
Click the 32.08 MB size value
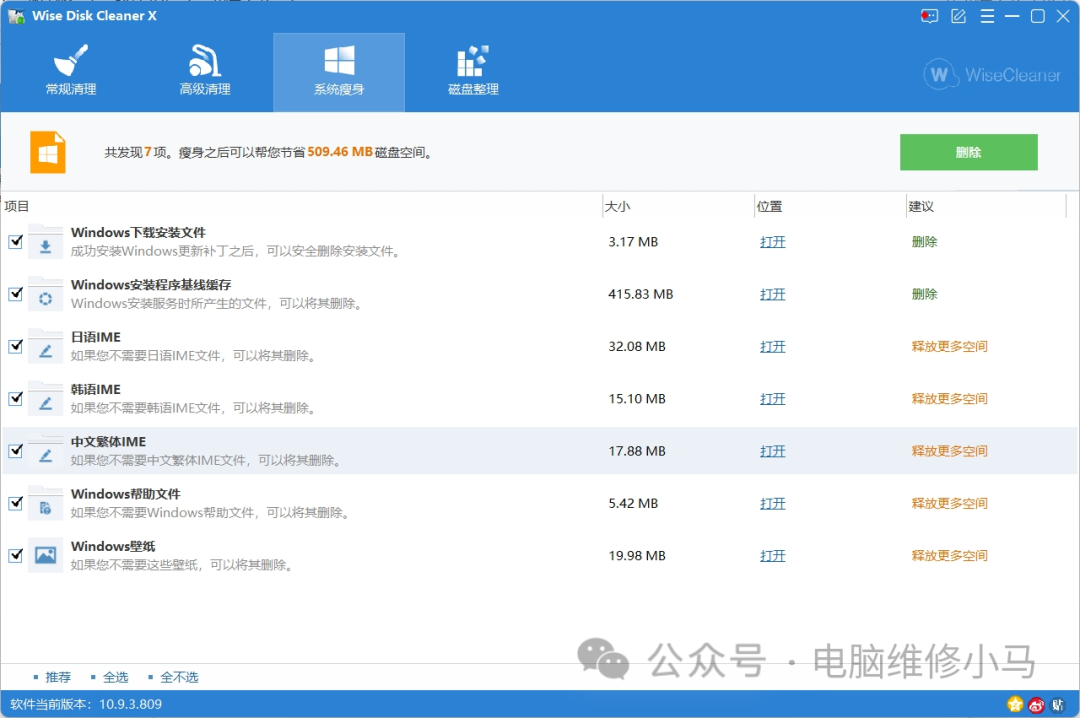coord(637,347)
